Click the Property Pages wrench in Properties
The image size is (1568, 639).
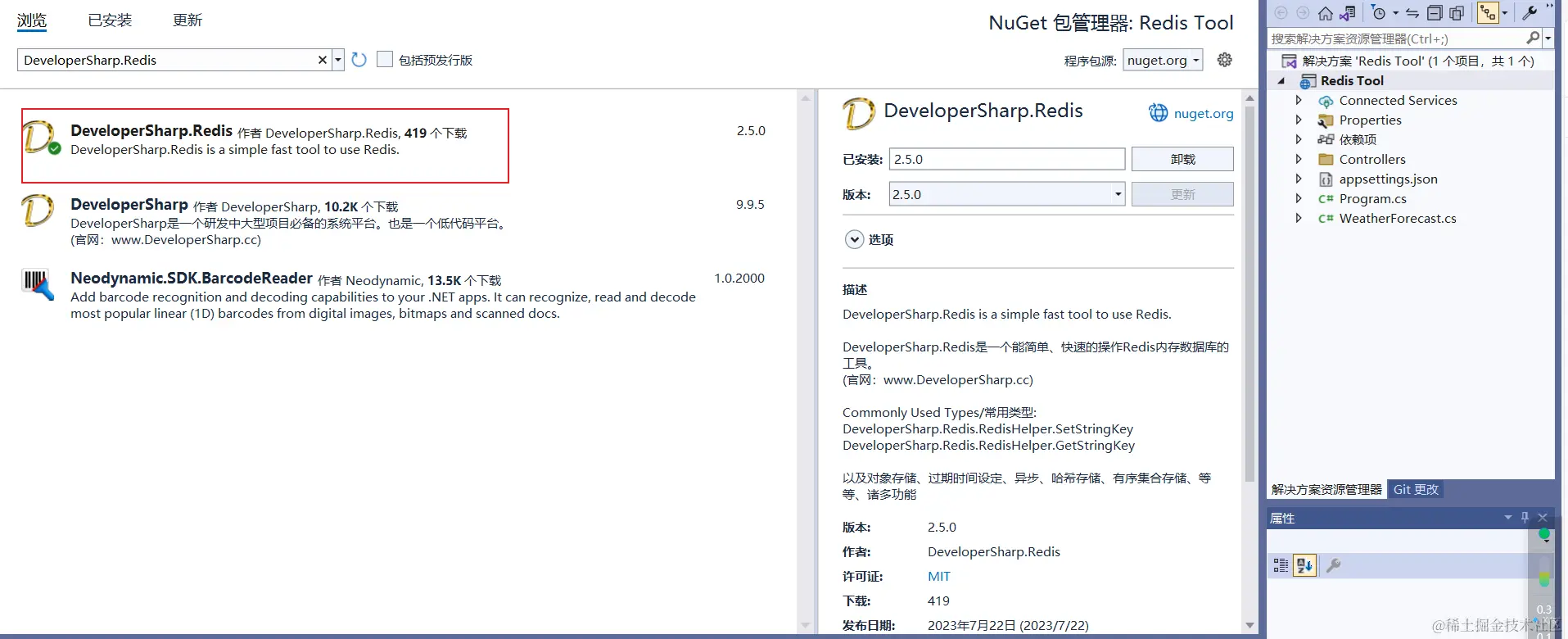pos(1333,565)
